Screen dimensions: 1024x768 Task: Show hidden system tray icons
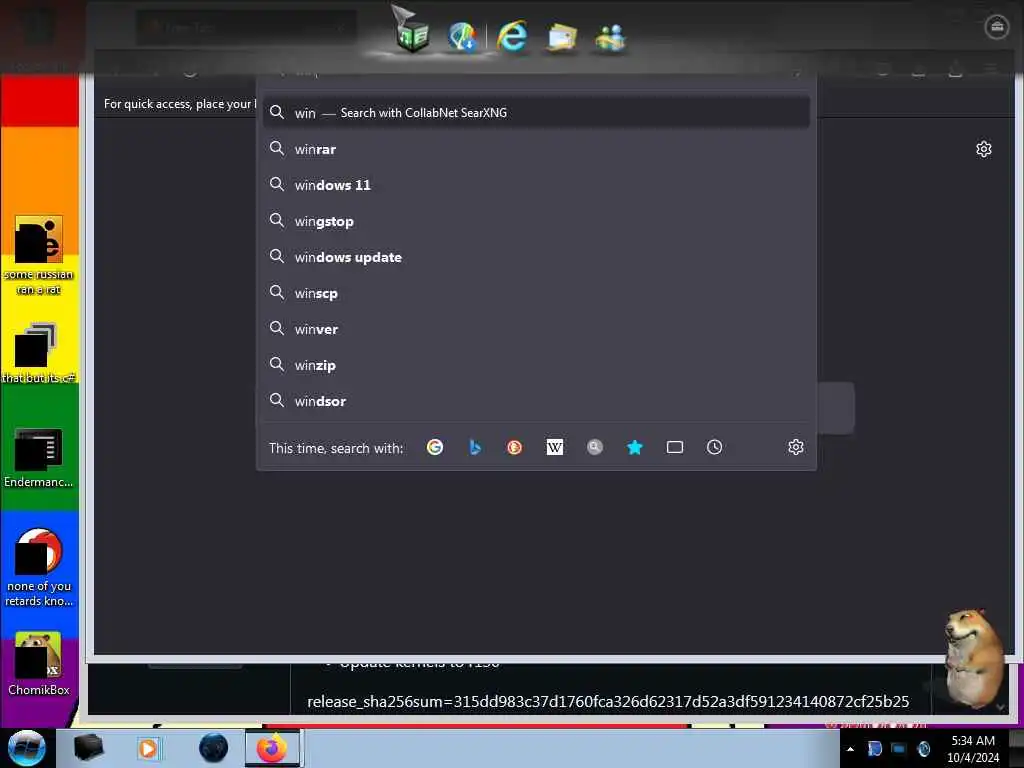[850, 749]
